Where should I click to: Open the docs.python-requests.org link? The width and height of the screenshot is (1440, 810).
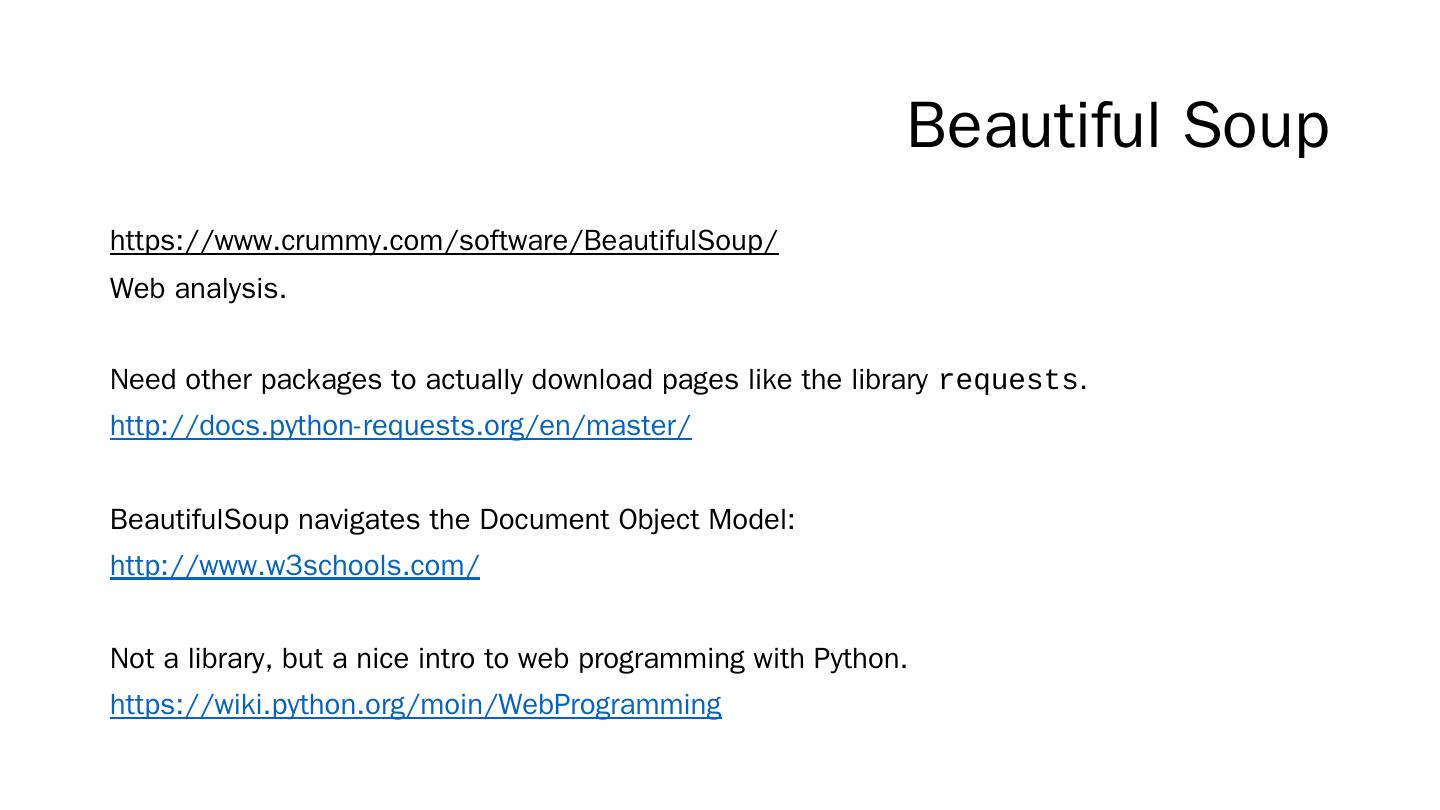(400, 426)
